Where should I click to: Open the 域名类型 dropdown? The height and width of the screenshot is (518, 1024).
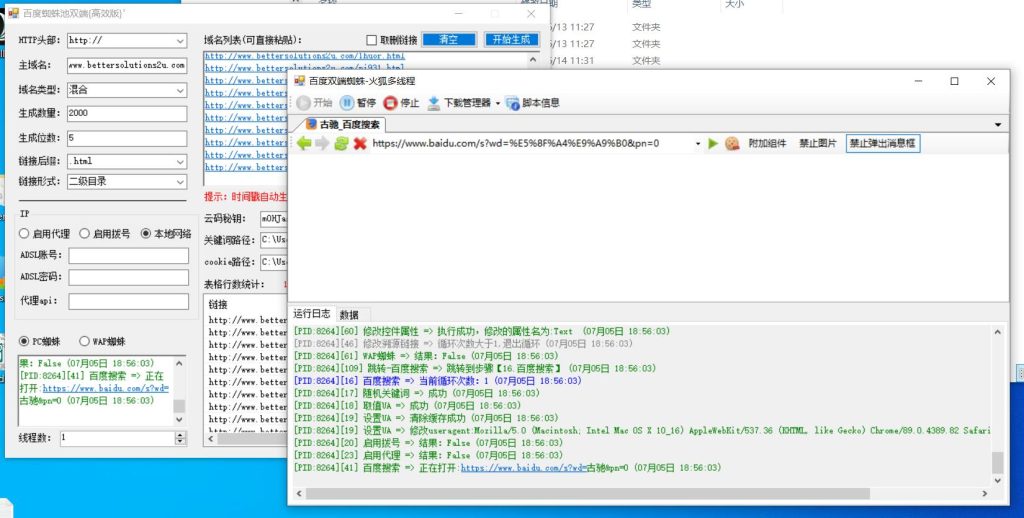click(x=180, y=90)
